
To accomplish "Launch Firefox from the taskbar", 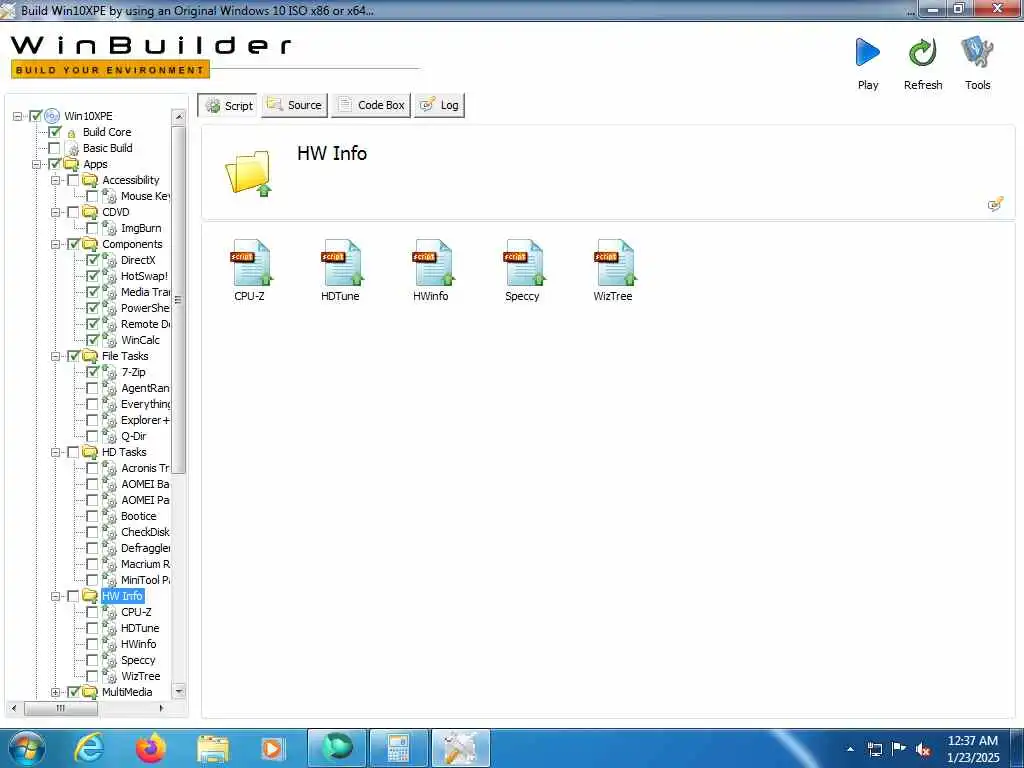I will (151, 748).
